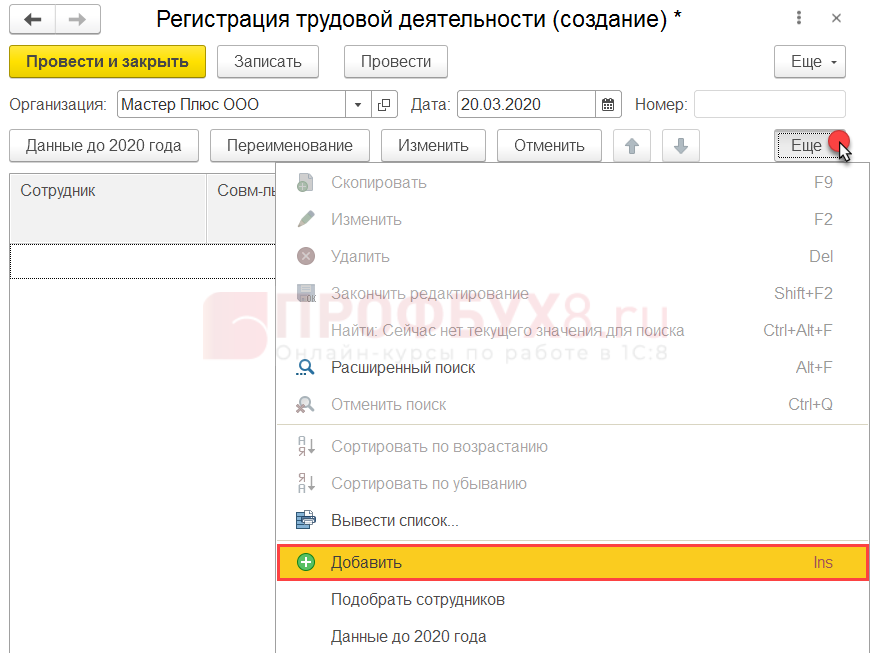870x653 pixels.
Task: Select the empty first table row
Action: click(x=143, y=261)
